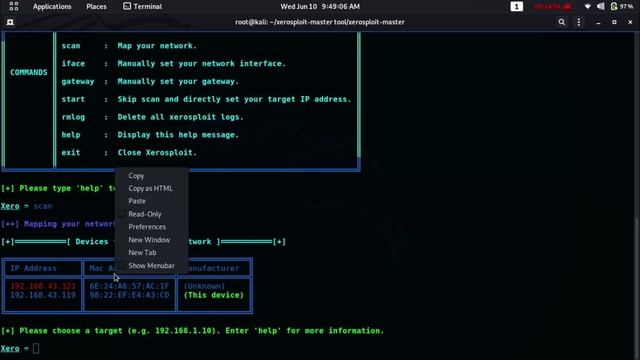
Task: Click MAC 6E:24:A6:57:AC:1F
Action: (129, 286)
